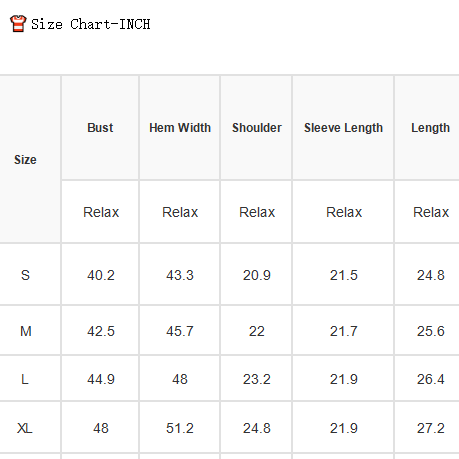Viewport: 459px width, 459px height.
Task: Select the S size row label
Action: coord(25,275)
